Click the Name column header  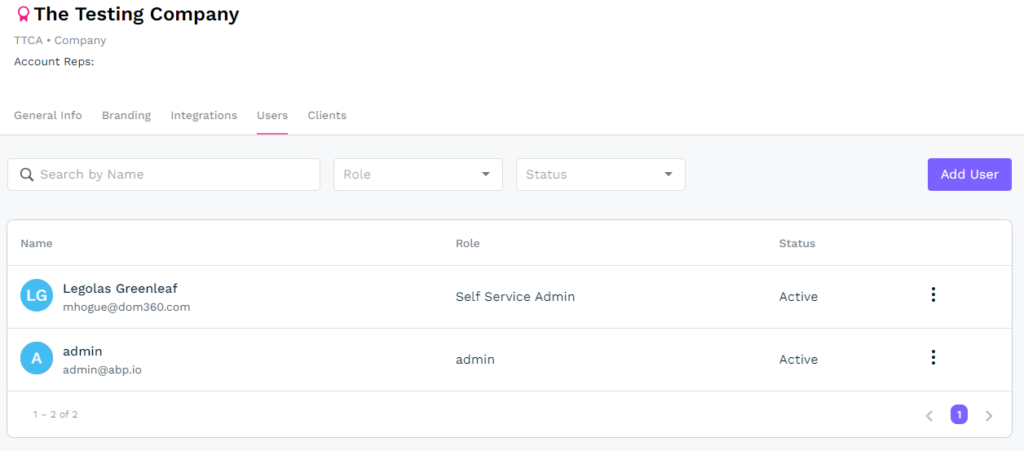pyautogui.click(x=37, y=243)
